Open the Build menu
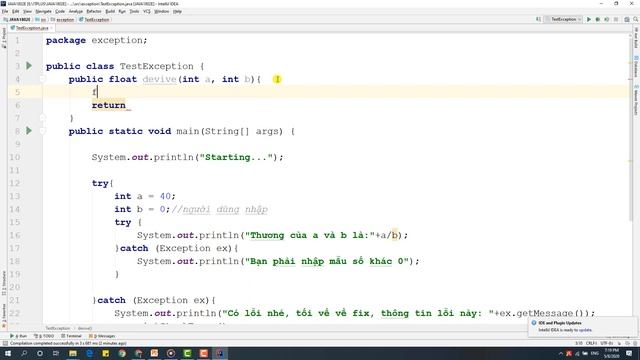The width and height of the screenshot is (640, 360). click(x=110, y=11)
